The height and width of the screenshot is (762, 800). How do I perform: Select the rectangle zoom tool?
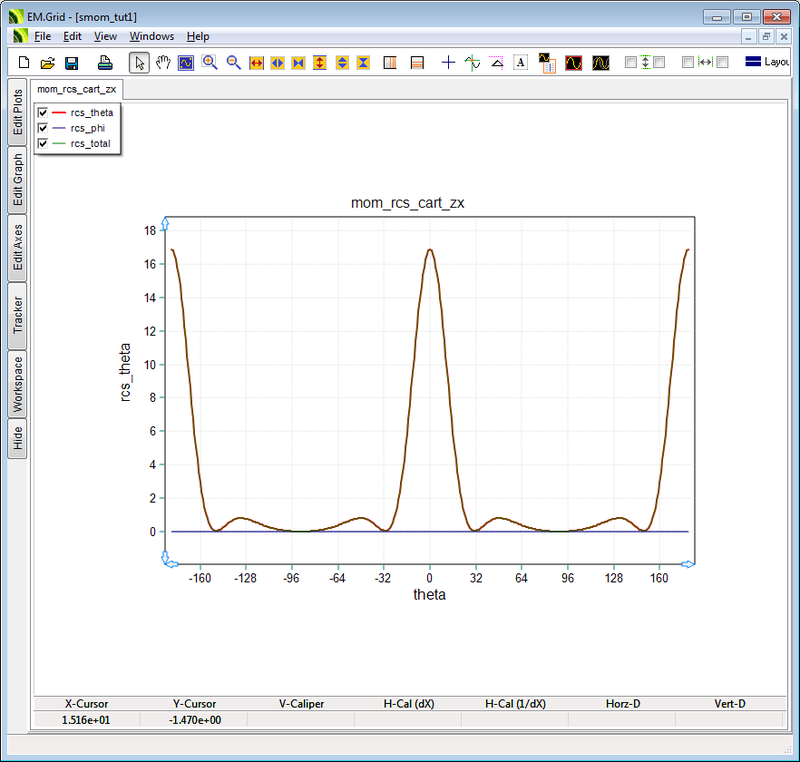[185, 62]
